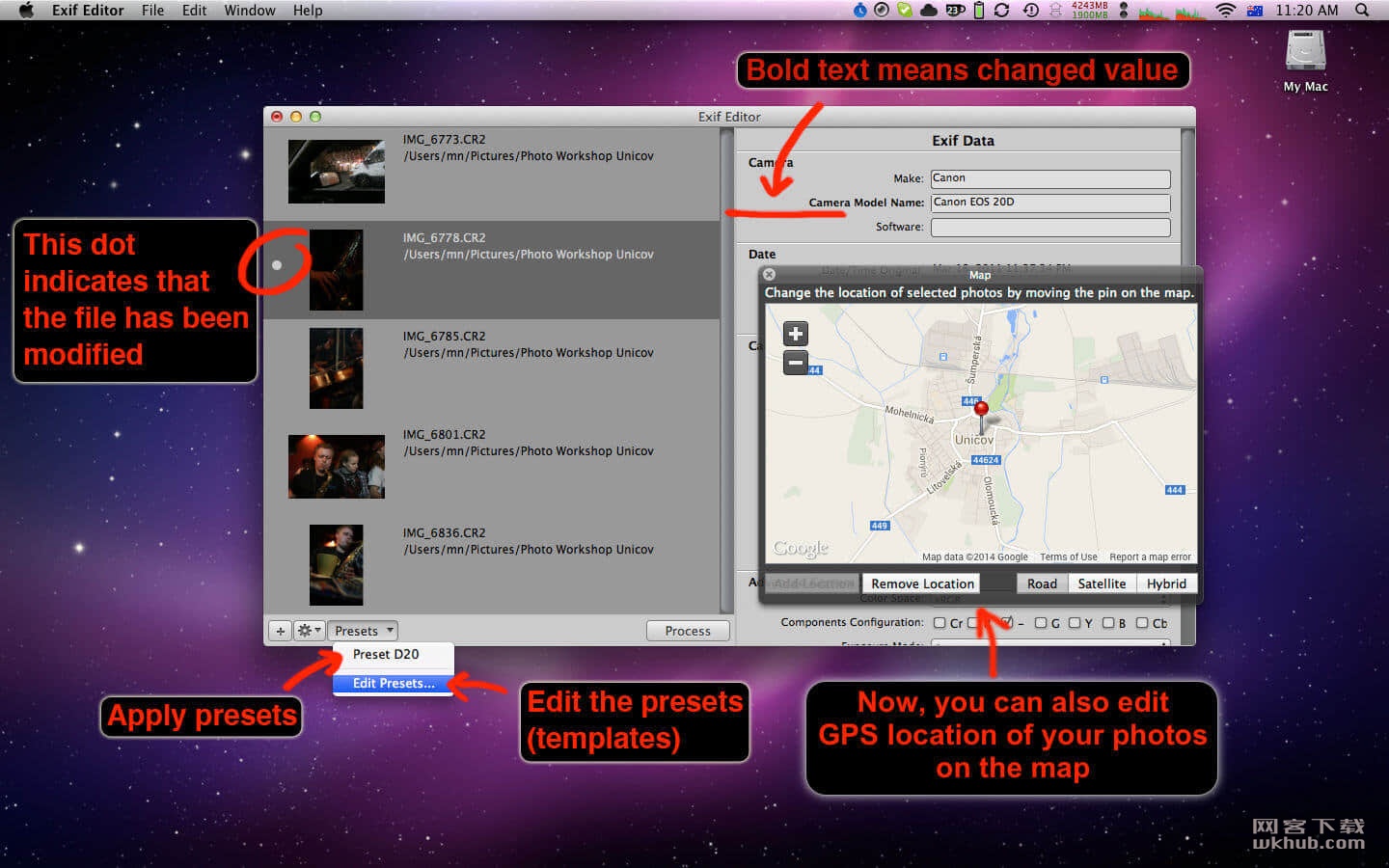
Task: Click the Exif Data panel scrollbar
Action: 1188,386
